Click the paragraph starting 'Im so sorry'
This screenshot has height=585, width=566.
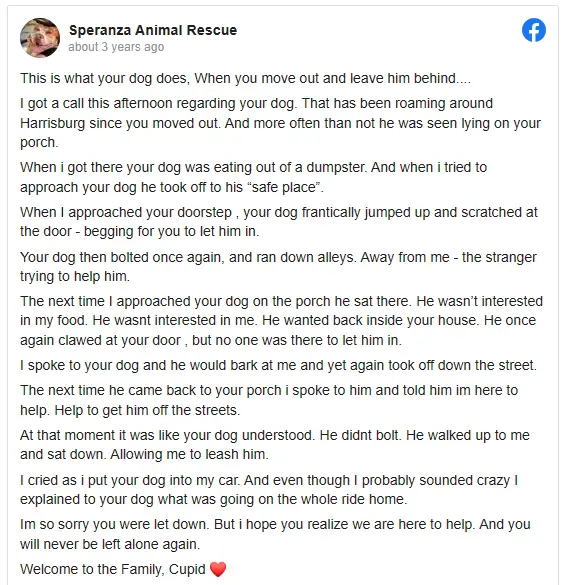(x=275, y=534)
